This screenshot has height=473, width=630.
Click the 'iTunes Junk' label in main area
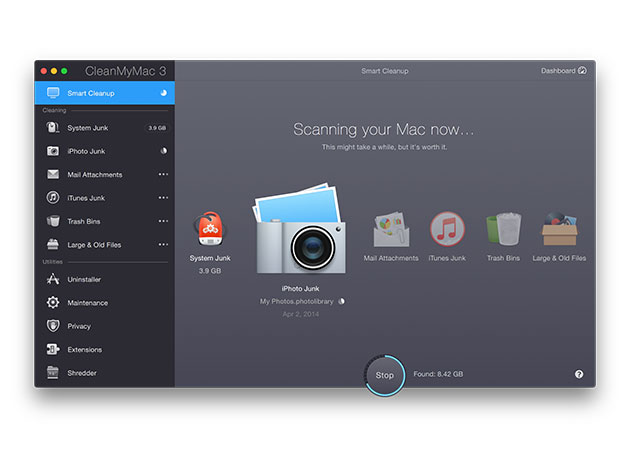447,258
